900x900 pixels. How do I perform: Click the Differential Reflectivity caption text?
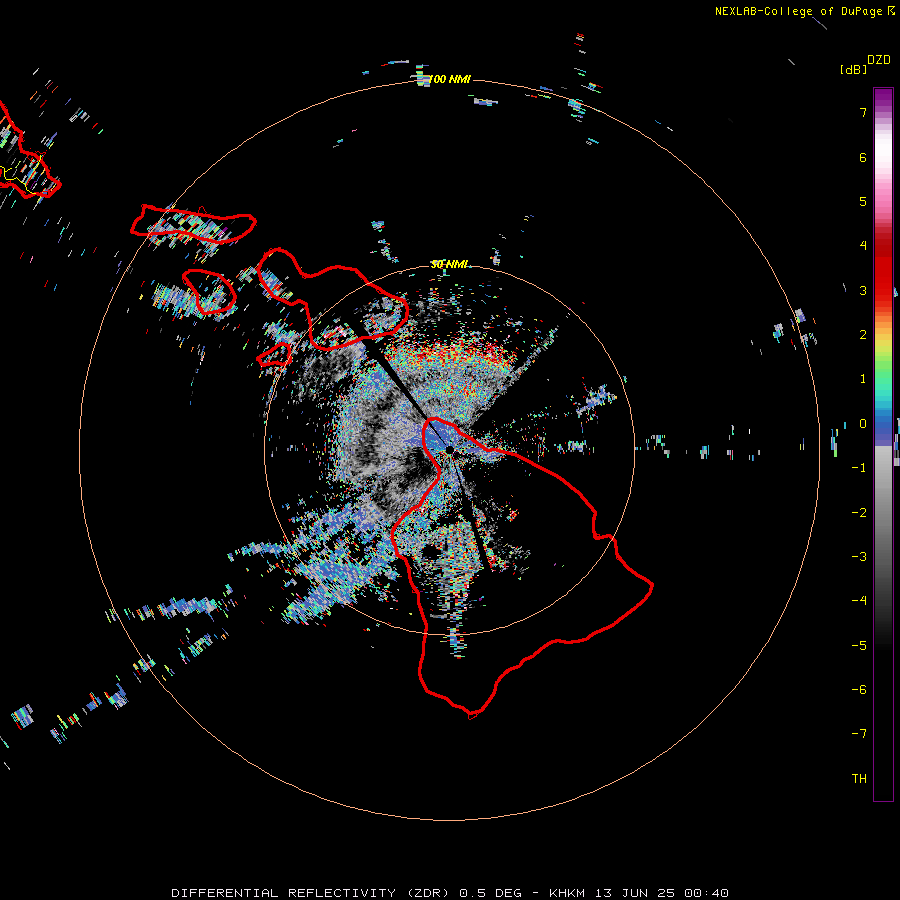click(x=449, y=893)
